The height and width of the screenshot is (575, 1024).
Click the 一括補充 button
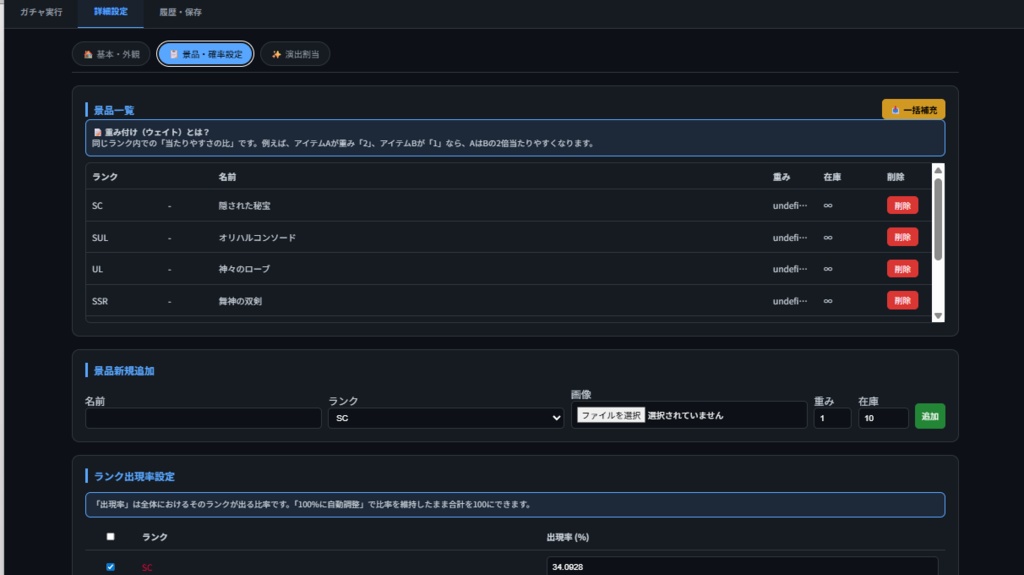tap(913, 110)
